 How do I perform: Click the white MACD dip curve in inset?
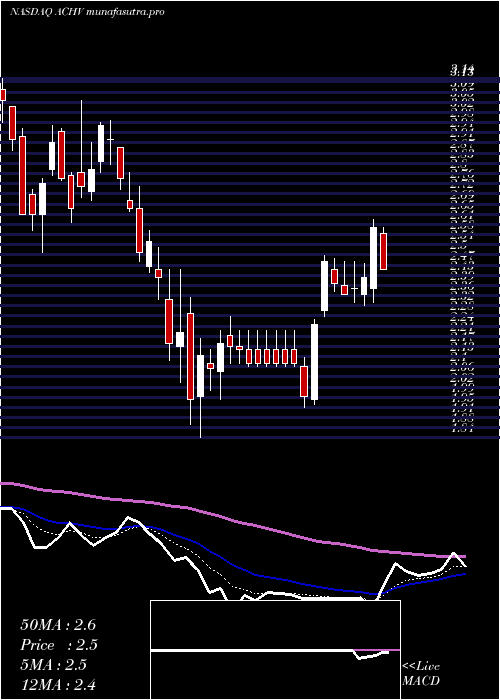click(371, 656)
